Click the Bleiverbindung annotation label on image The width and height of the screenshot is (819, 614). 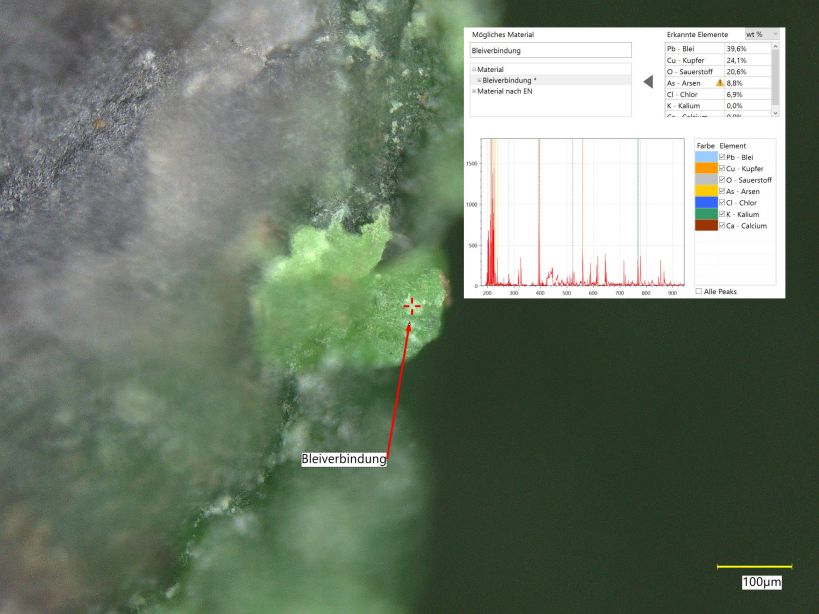344,459
